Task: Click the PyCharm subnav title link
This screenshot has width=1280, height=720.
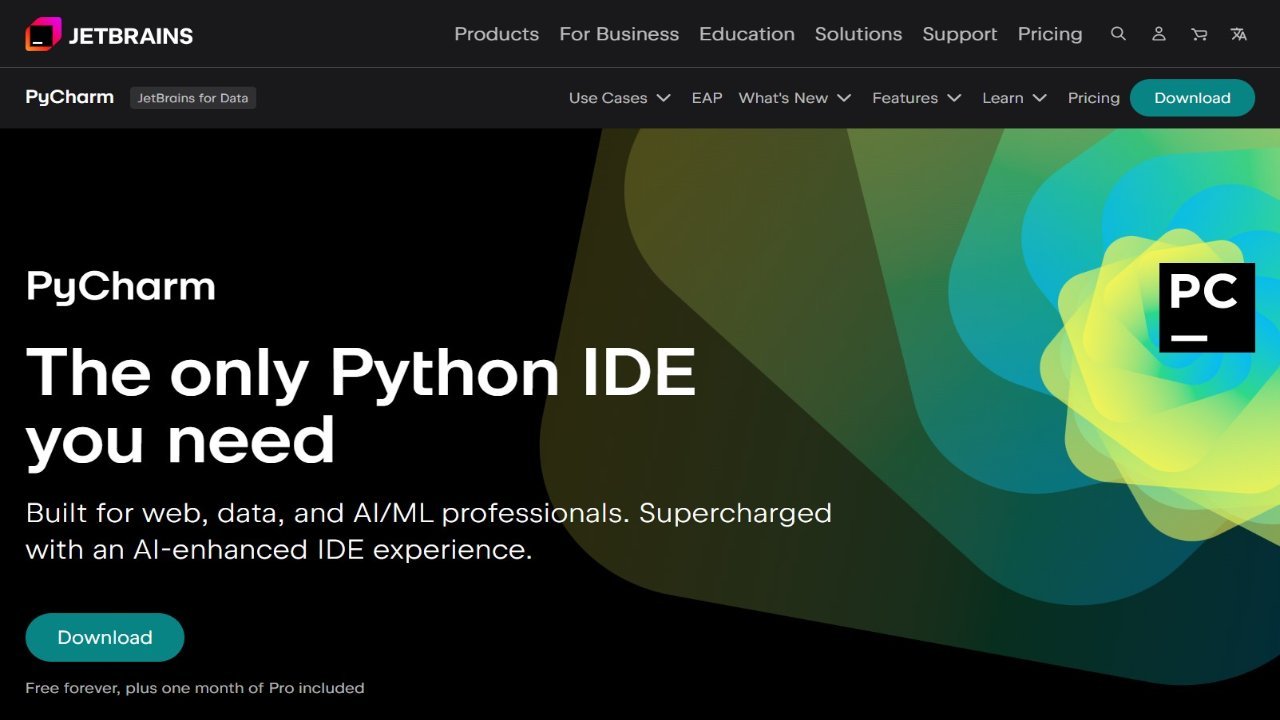Action: click(x=70, y=97)
